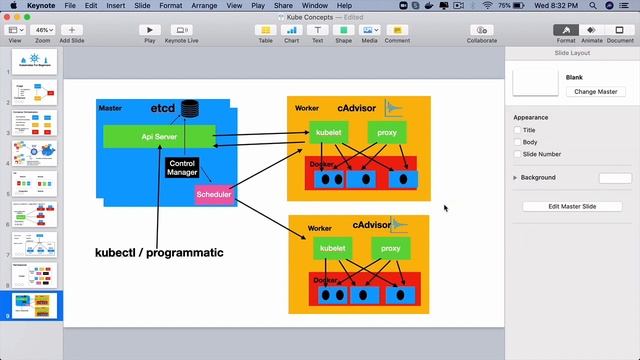The image size is (640, 360).
Task: Select slide 9 thumbnail in navigator
Action: click(34, 306)
